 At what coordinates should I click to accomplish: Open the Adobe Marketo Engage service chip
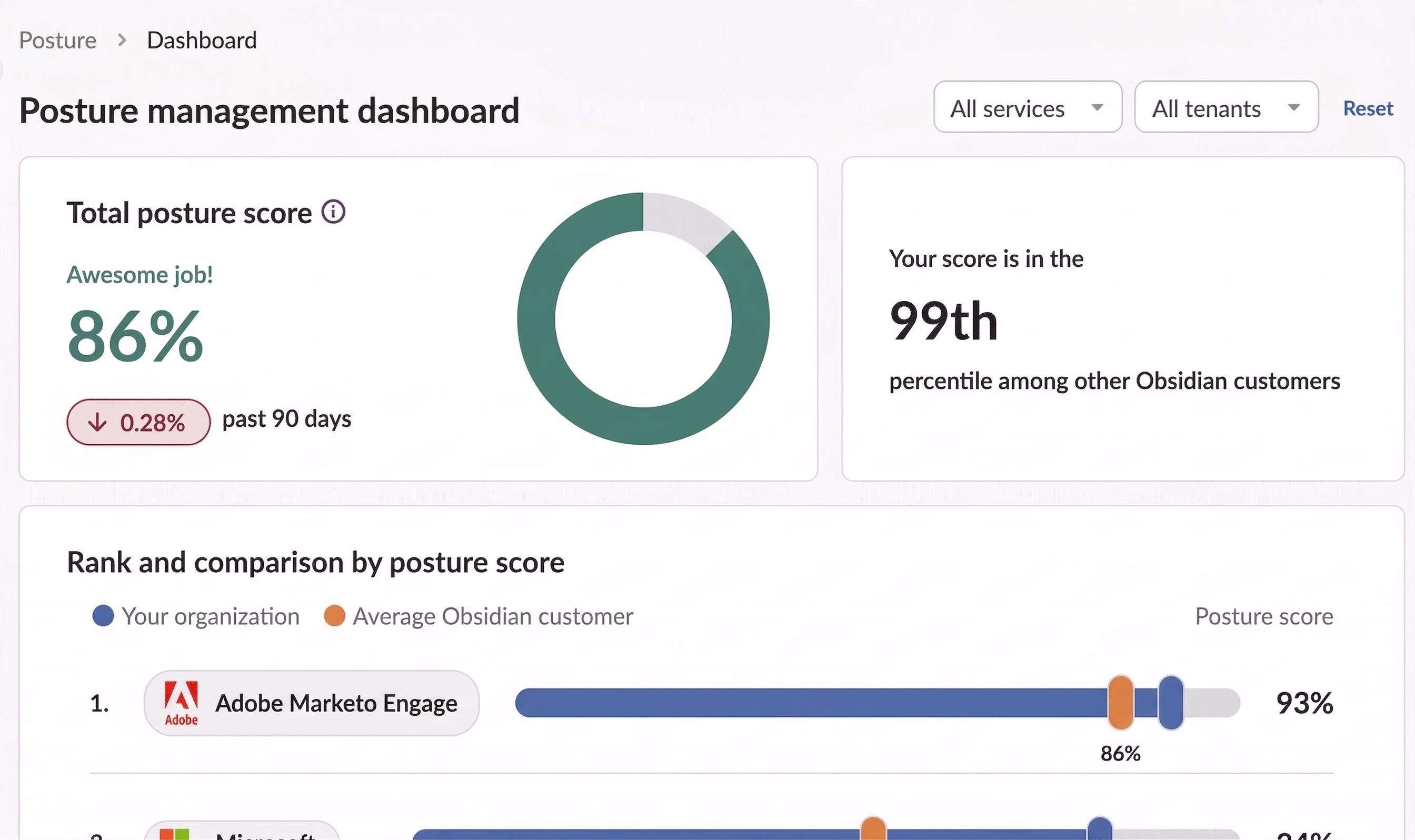coord(311,703)
